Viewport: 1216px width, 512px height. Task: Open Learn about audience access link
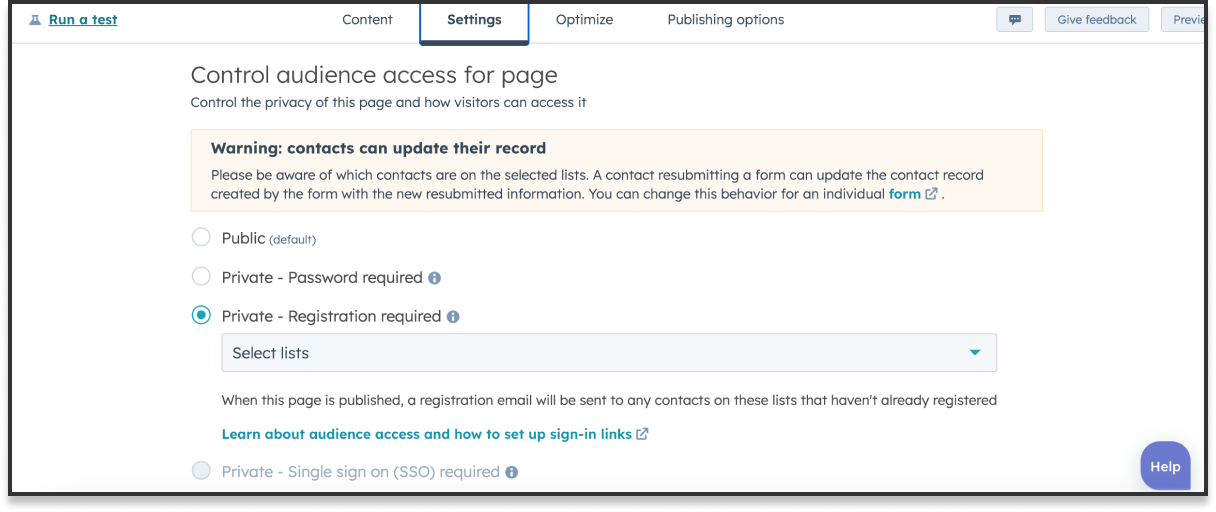(427, 434)
